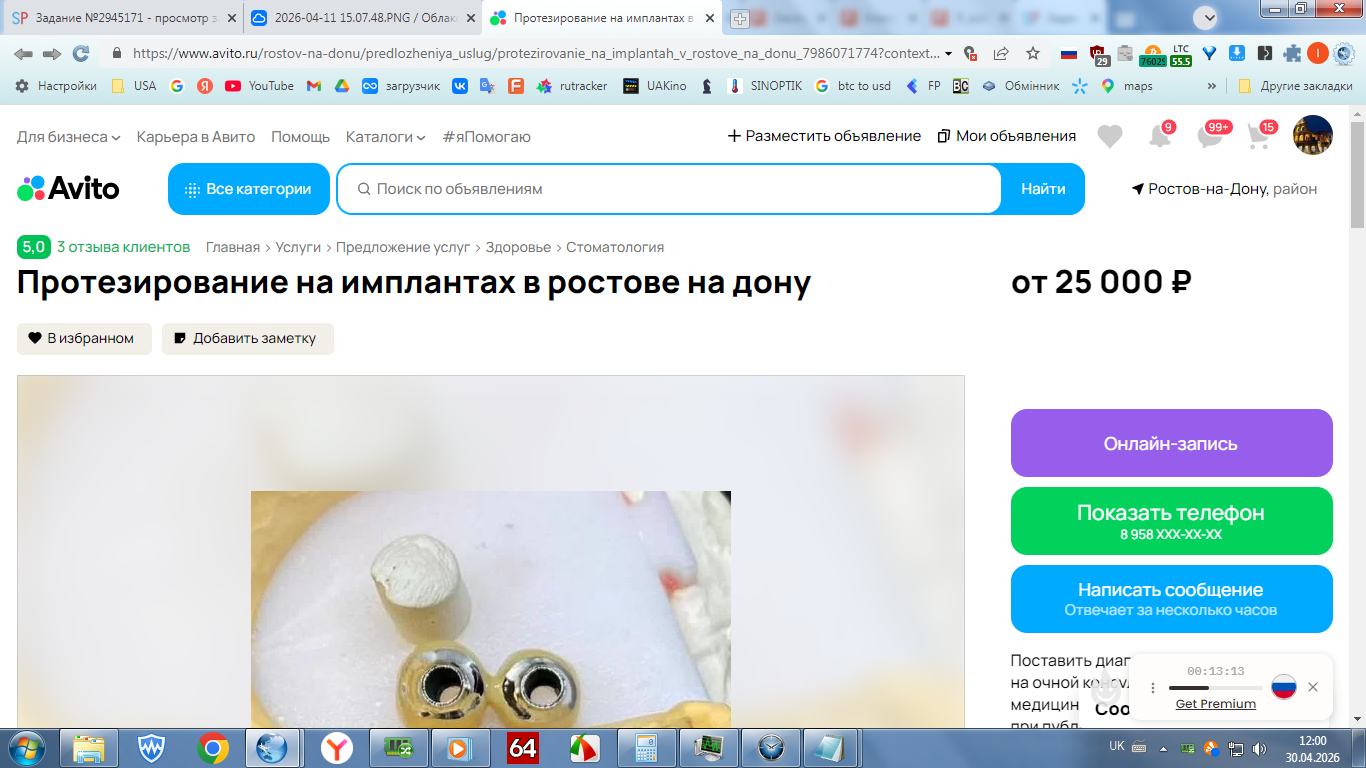The width and height of the screenshot is (1366, 768).
Task: Show more bookmarks with chevron
Action: pos(1212,86)
